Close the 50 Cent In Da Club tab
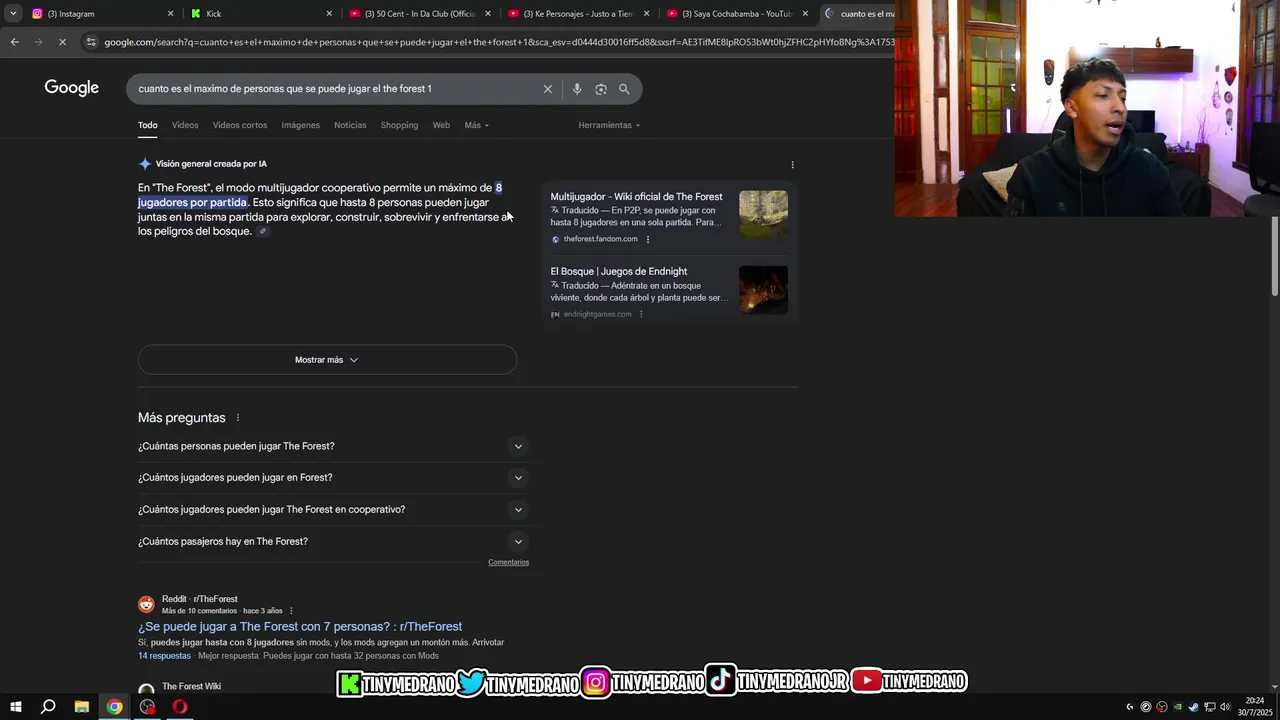Viewport: 1280px width, 720px height. tap(488, 14)
